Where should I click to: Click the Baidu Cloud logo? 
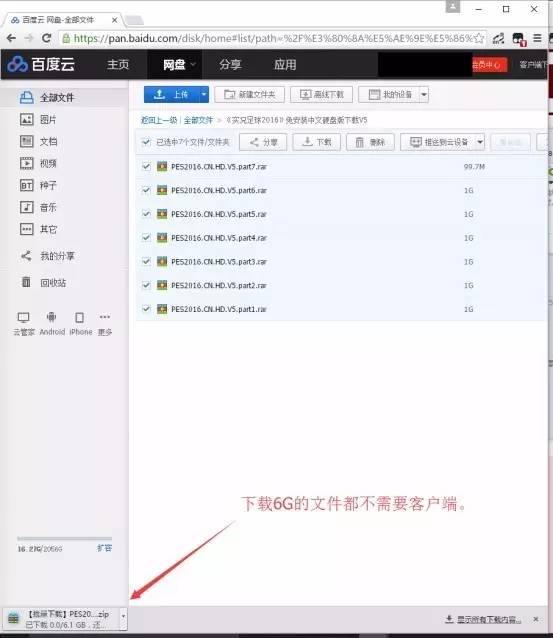coord(41,64)
